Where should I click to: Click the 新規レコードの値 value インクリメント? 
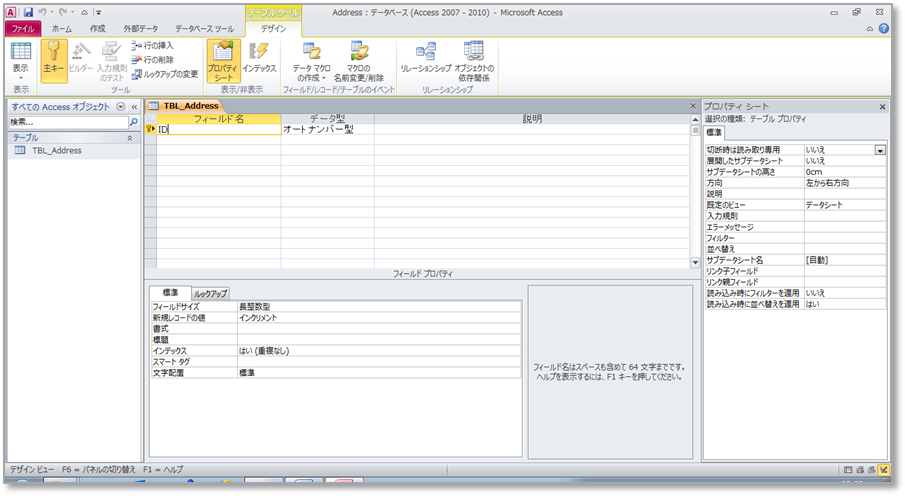[379, 318]
